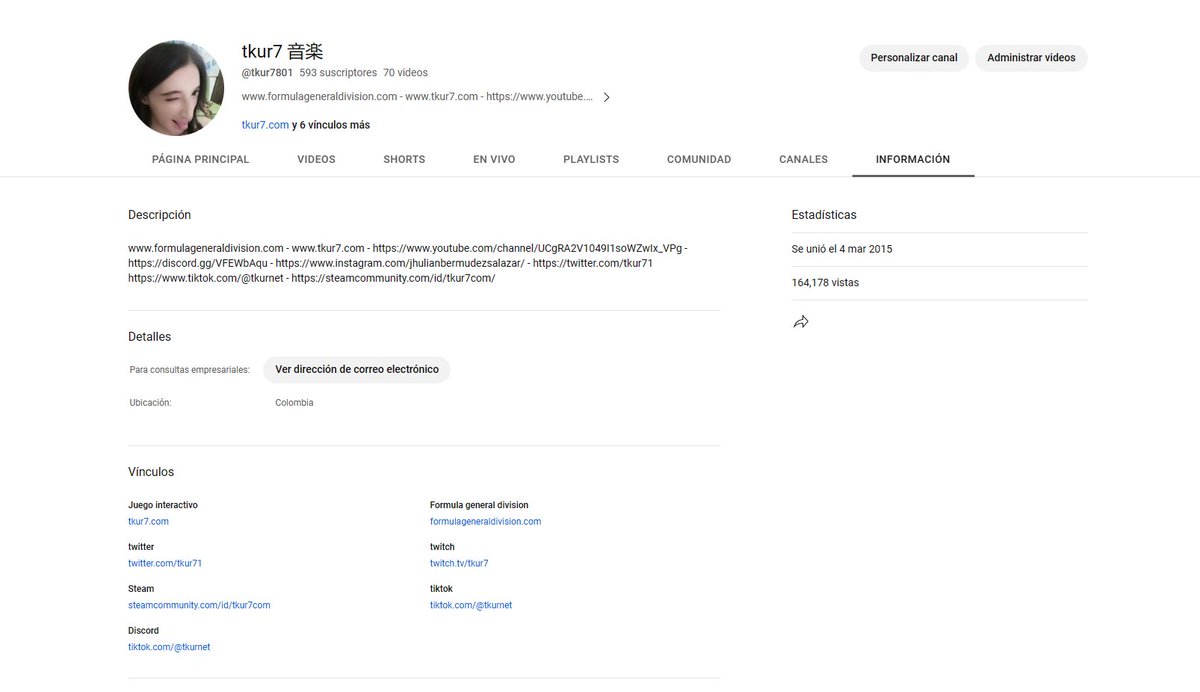Screen dimensions: 1200x692
Task: Expand channel description with chevron arrow
Action: [606, 97]
